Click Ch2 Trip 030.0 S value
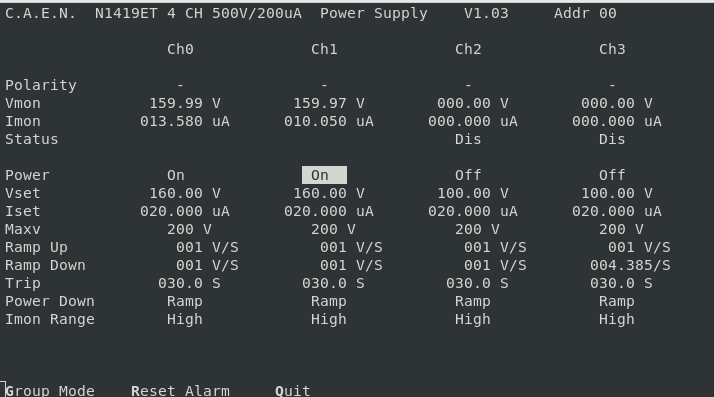This screenshot has width=714, height=397. click(x=477, y=283)
